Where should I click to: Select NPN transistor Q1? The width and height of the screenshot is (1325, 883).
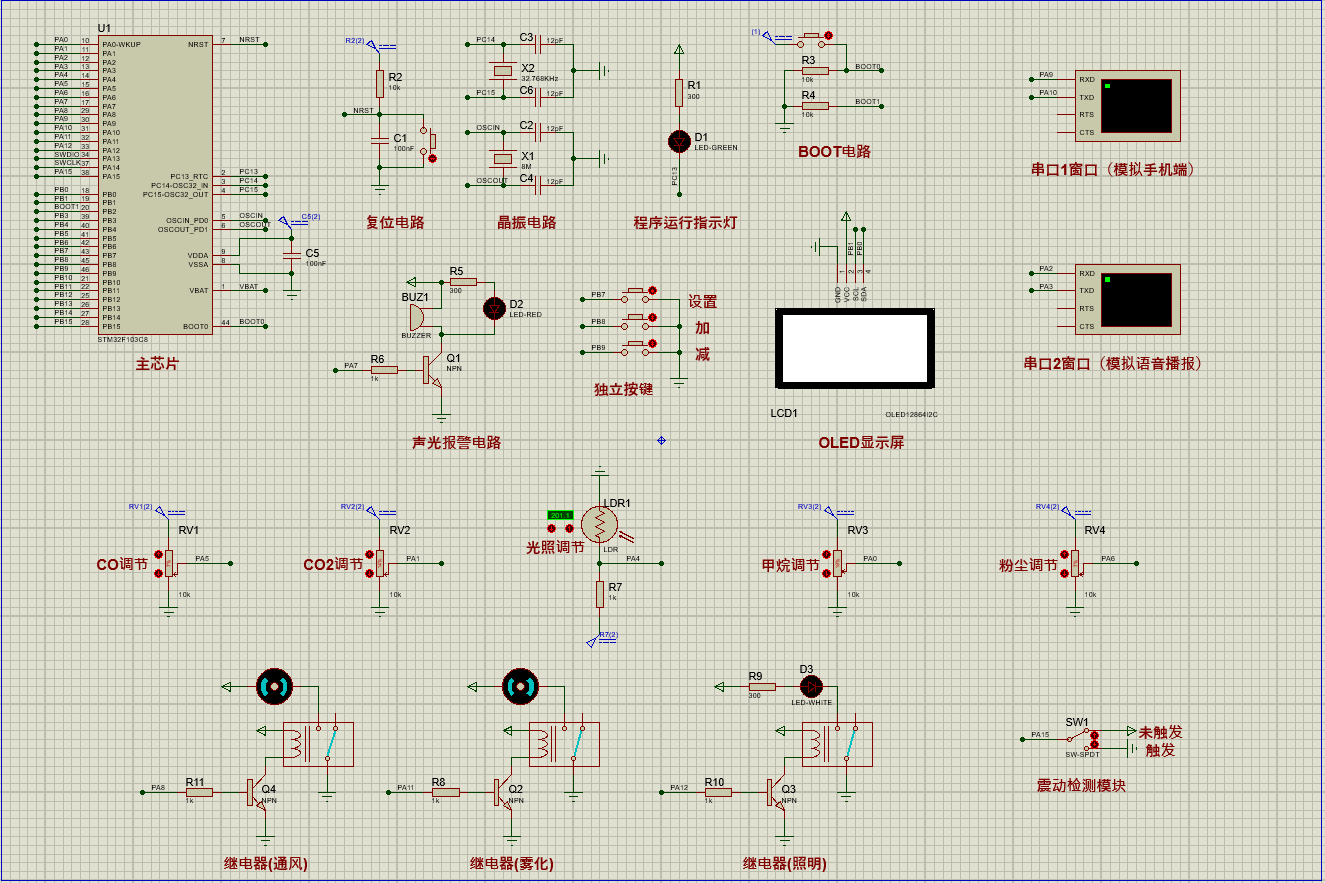pyautogui.click(x=433, y=370)
